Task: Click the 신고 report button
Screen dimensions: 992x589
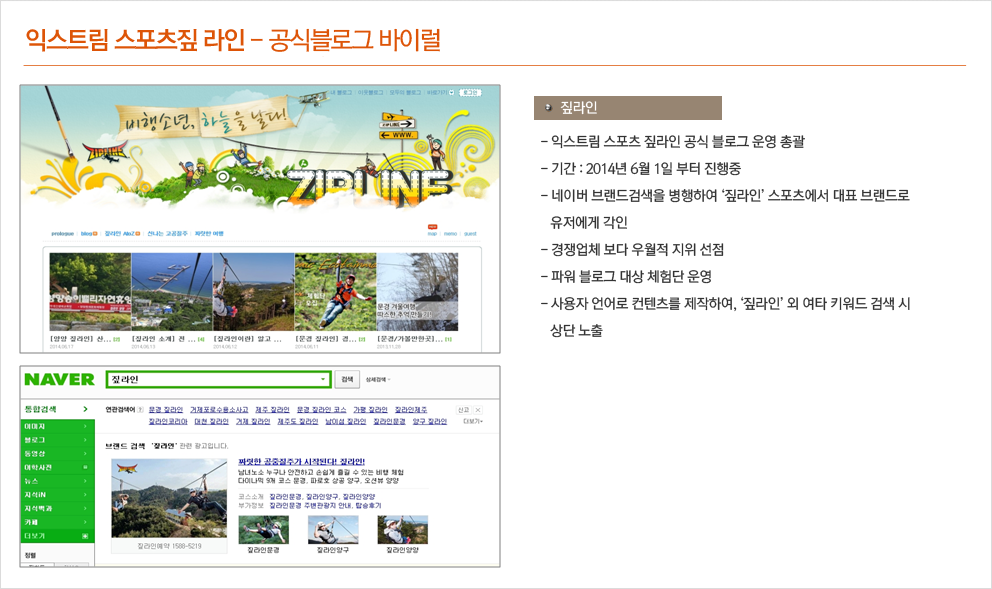Action: pos(464,410)
